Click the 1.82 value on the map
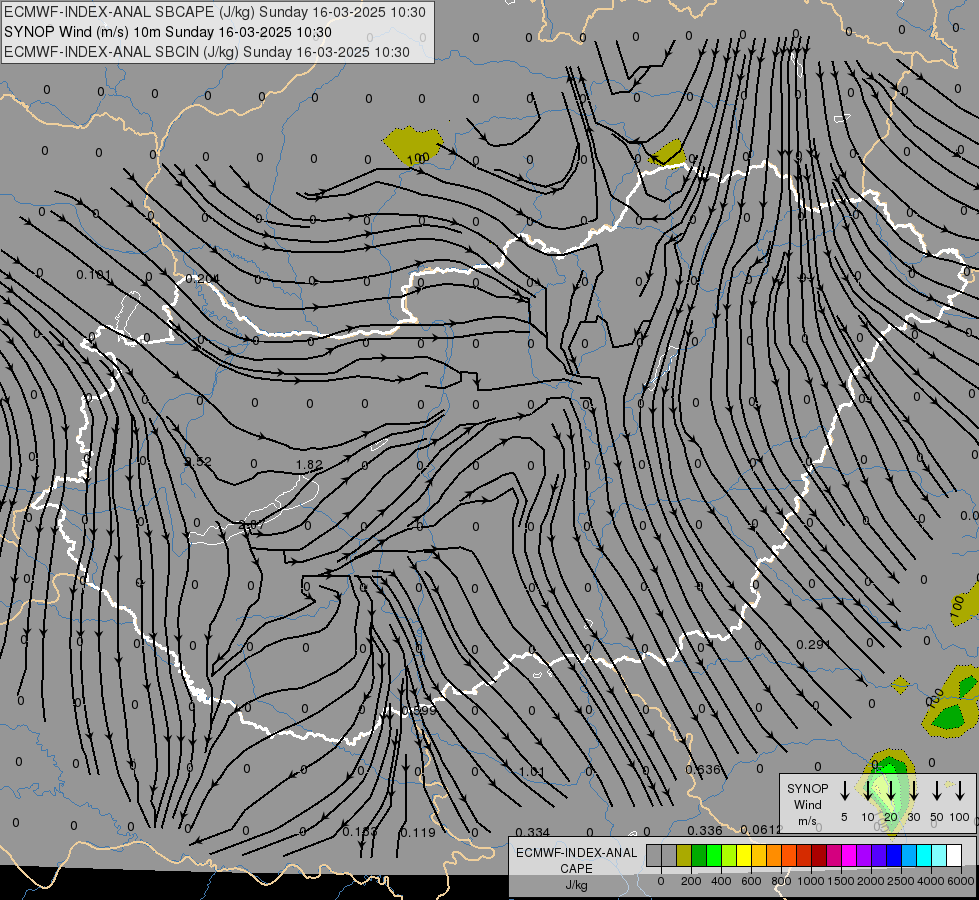 [x=309, y=465]
